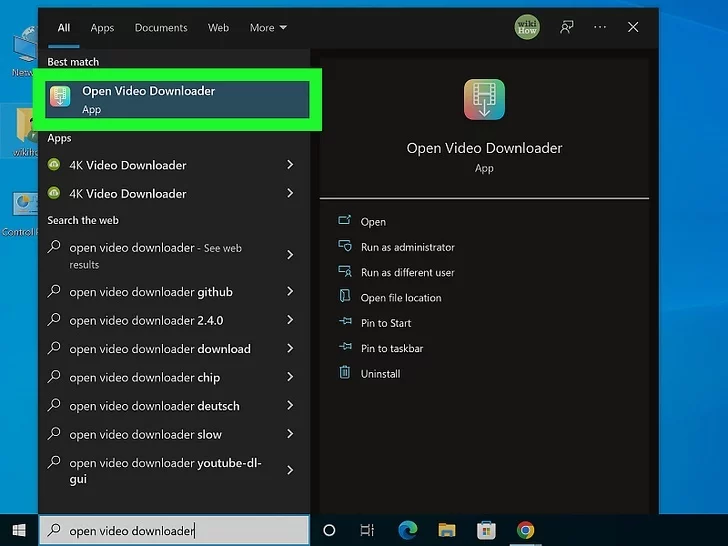
Task: Expand arrow beside the slow suggestion
Action: [x=290, y=434]
